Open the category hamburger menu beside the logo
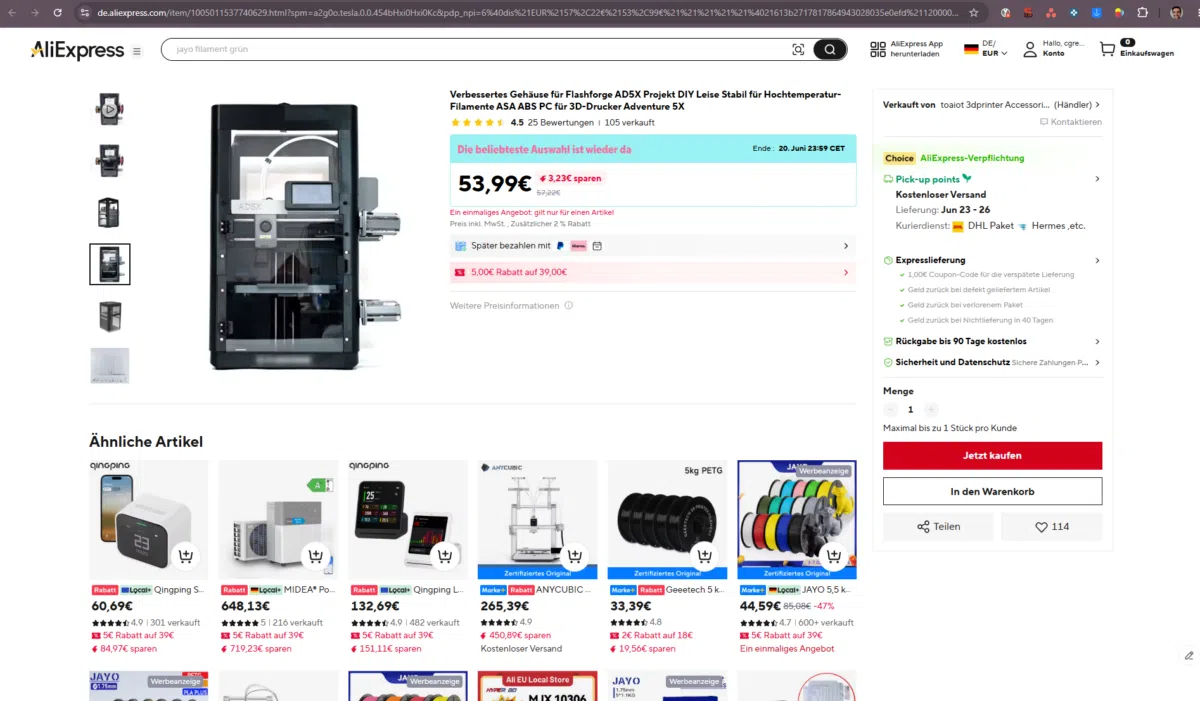This screenshot has width=1200, height=701. coord(137,51)
